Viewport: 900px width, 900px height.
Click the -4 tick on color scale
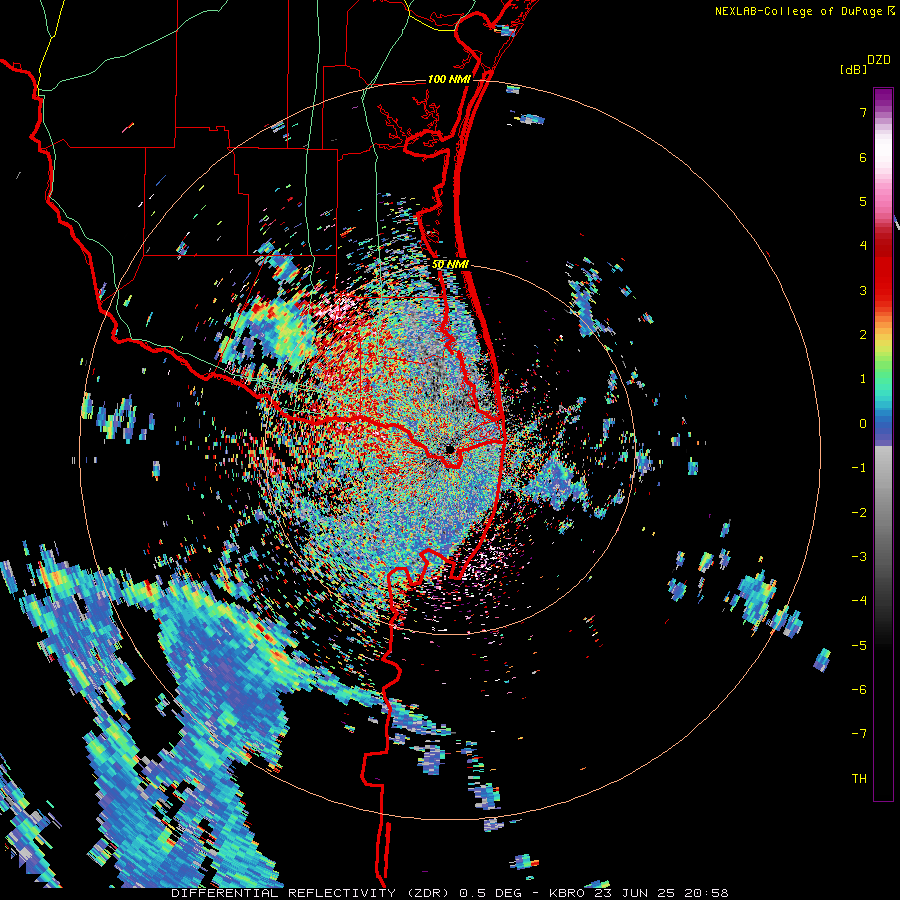tap(859, 601)
